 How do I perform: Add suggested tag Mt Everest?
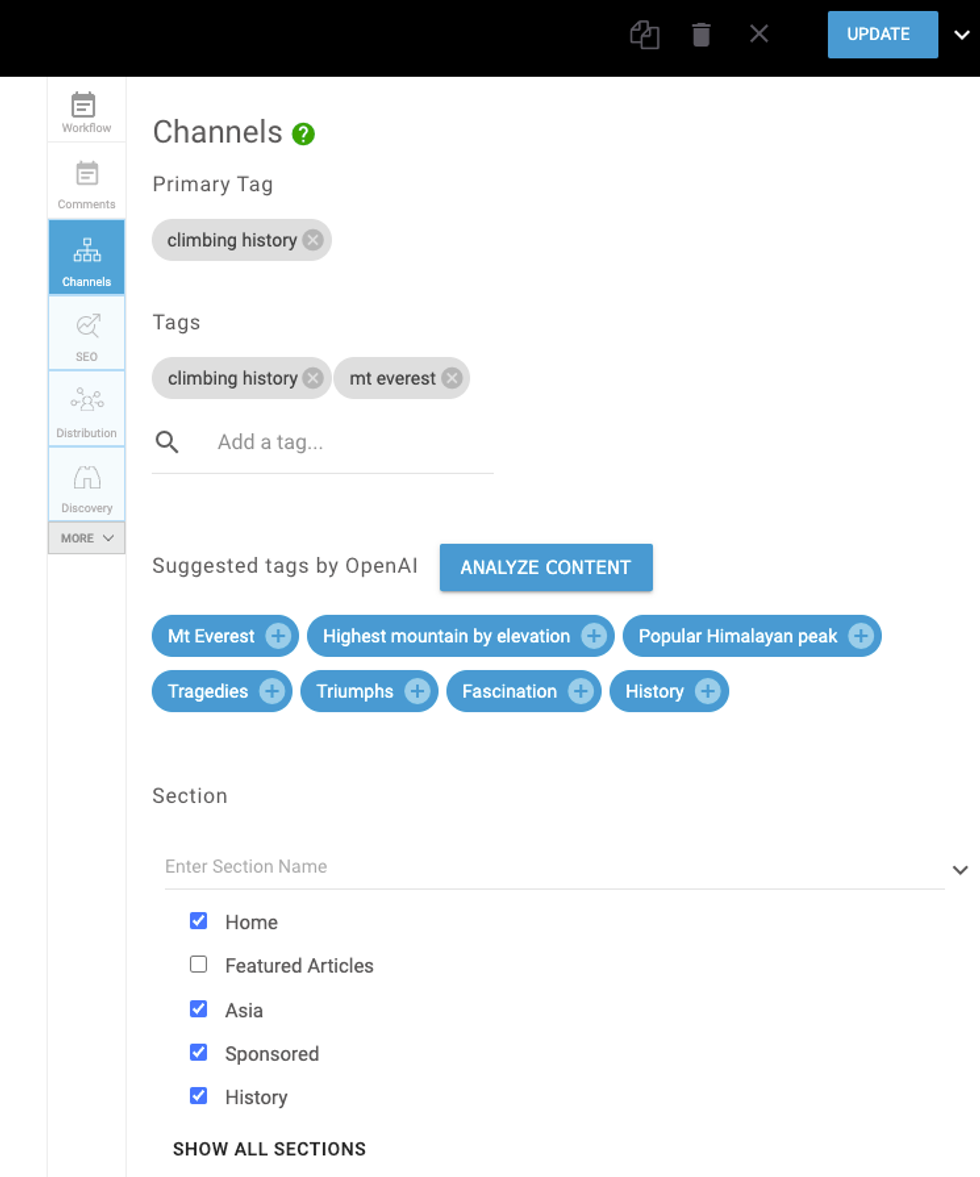278,636
